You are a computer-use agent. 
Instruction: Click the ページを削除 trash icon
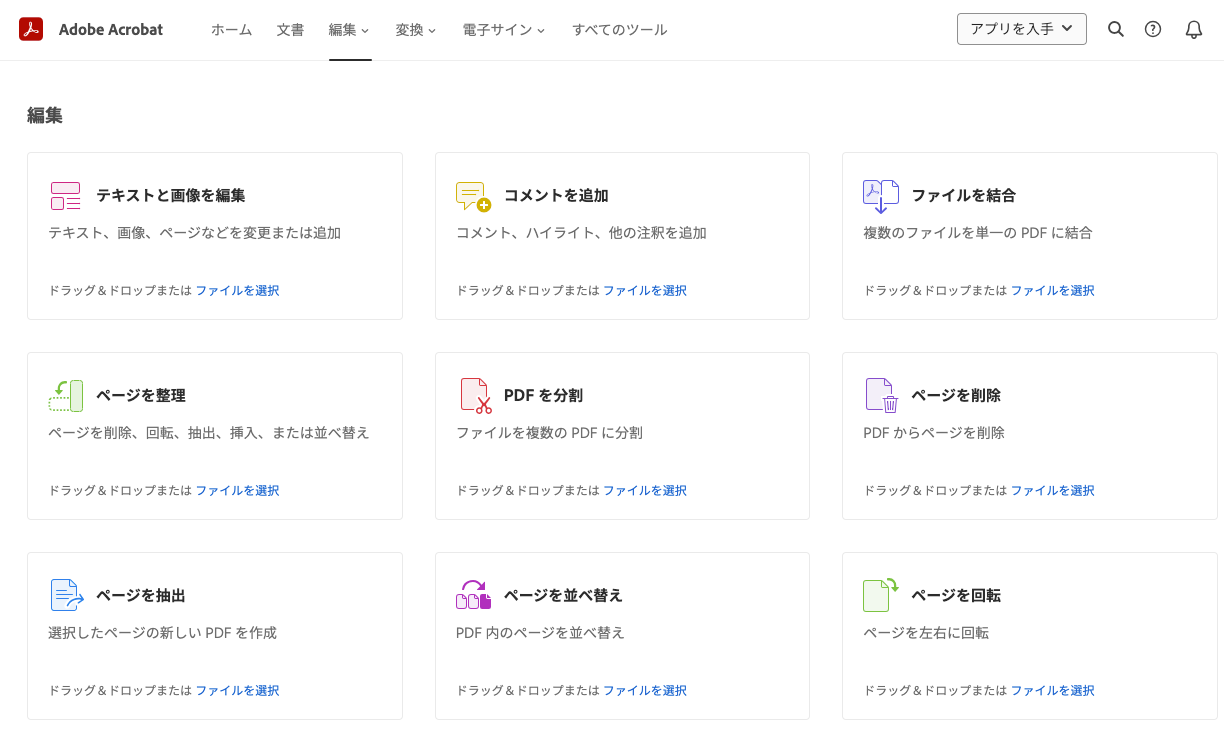881,395
